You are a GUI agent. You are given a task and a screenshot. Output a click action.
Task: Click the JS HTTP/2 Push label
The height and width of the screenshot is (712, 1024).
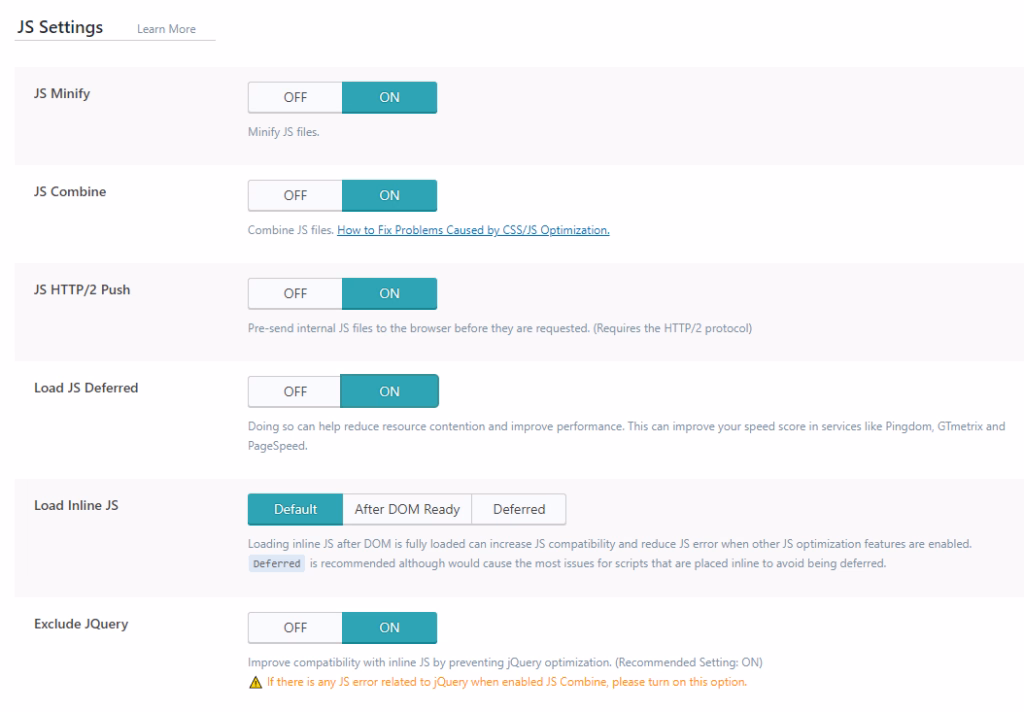point(82,289)
